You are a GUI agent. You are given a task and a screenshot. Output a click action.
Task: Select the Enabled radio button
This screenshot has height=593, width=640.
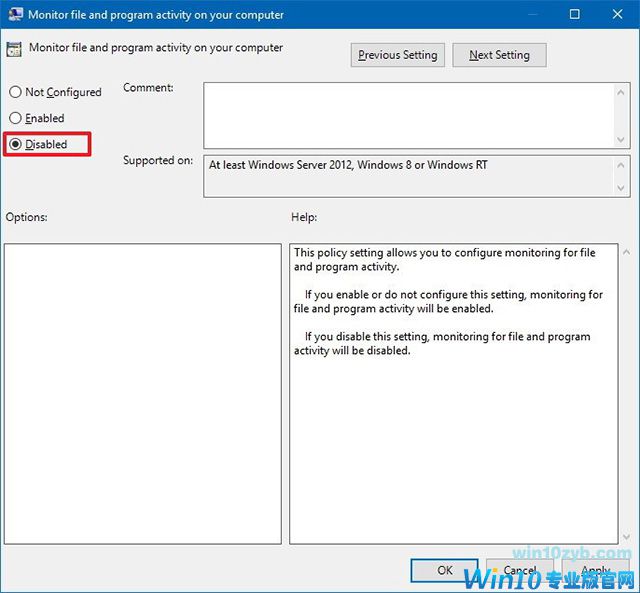click(x=15, y=118)
